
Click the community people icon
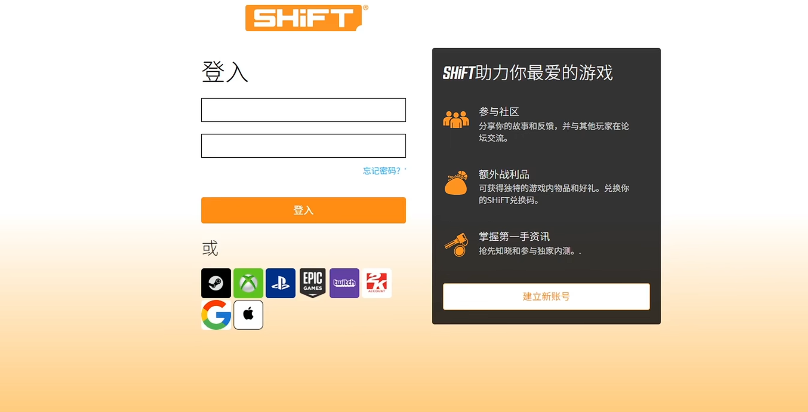tap(456, 119)
